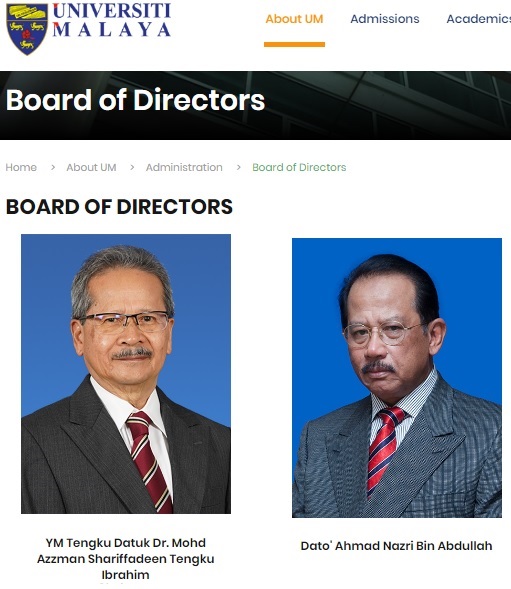The width and height of the screenshot is (511, 589).
Task: Open Tengku Mohd Azzman's portrait photo
Action: (x=126, y=374)
